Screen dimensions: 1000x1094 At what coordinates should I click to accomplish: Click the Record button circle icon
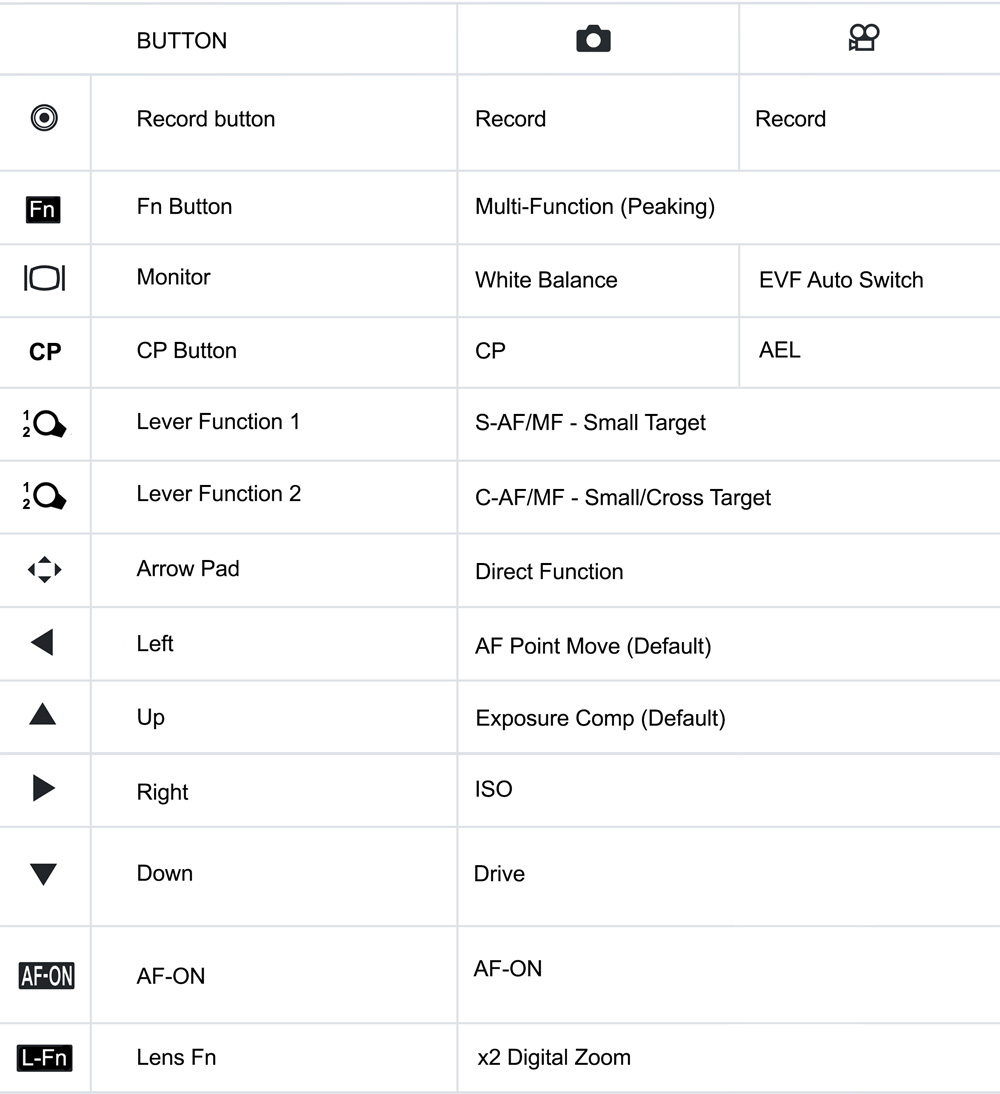pos(44,119)
